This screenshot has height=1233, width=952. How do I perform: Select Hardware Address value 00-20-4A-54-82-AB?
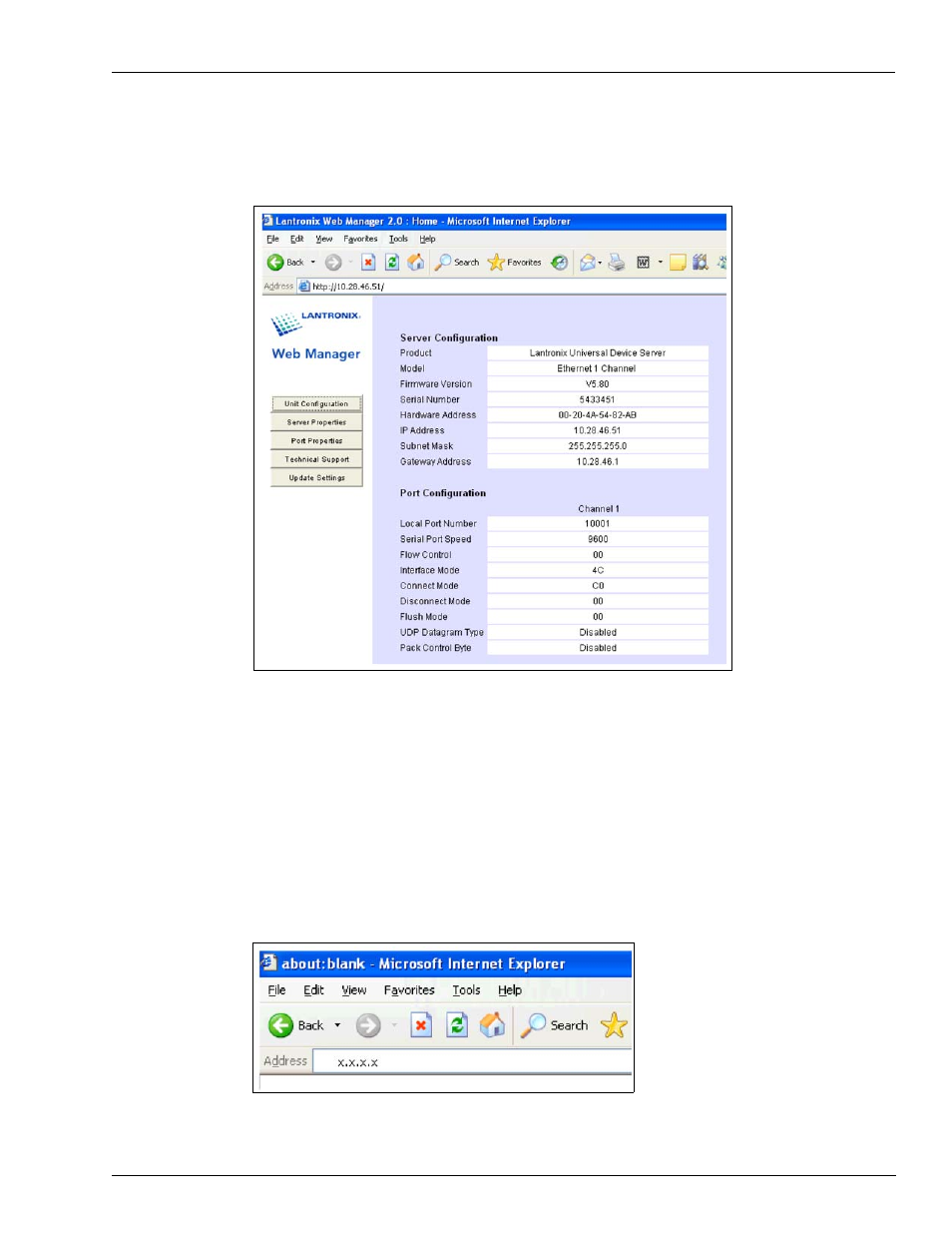point(598,415)
